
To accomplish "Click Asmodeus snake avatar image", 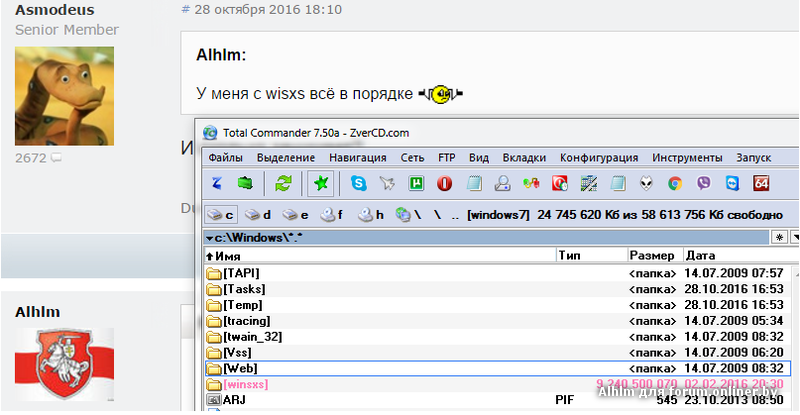I will point(64,96).
